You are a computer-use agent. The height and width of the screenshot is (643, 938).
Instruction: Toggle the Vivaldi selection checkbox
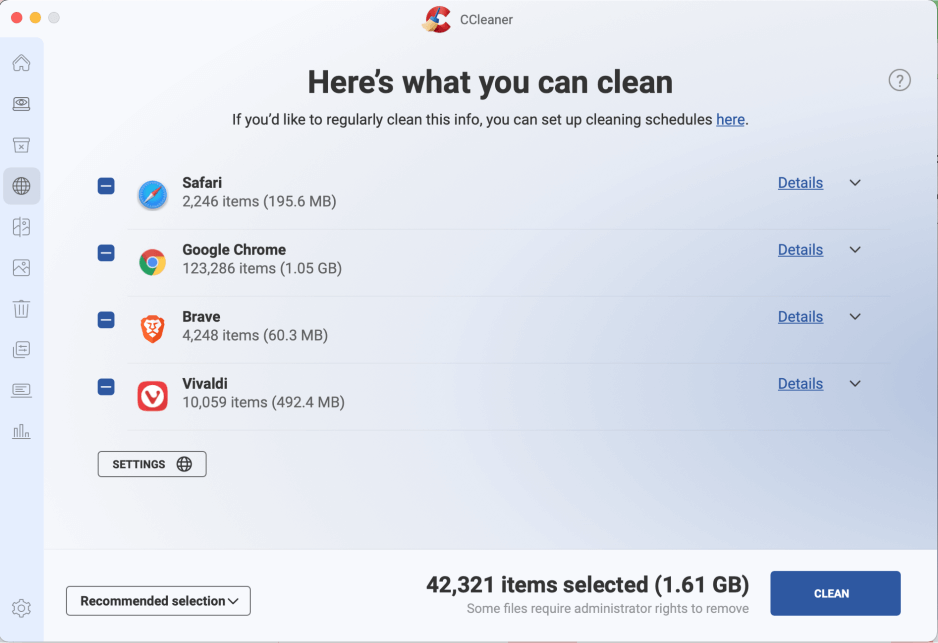click(x=106, y=387)
